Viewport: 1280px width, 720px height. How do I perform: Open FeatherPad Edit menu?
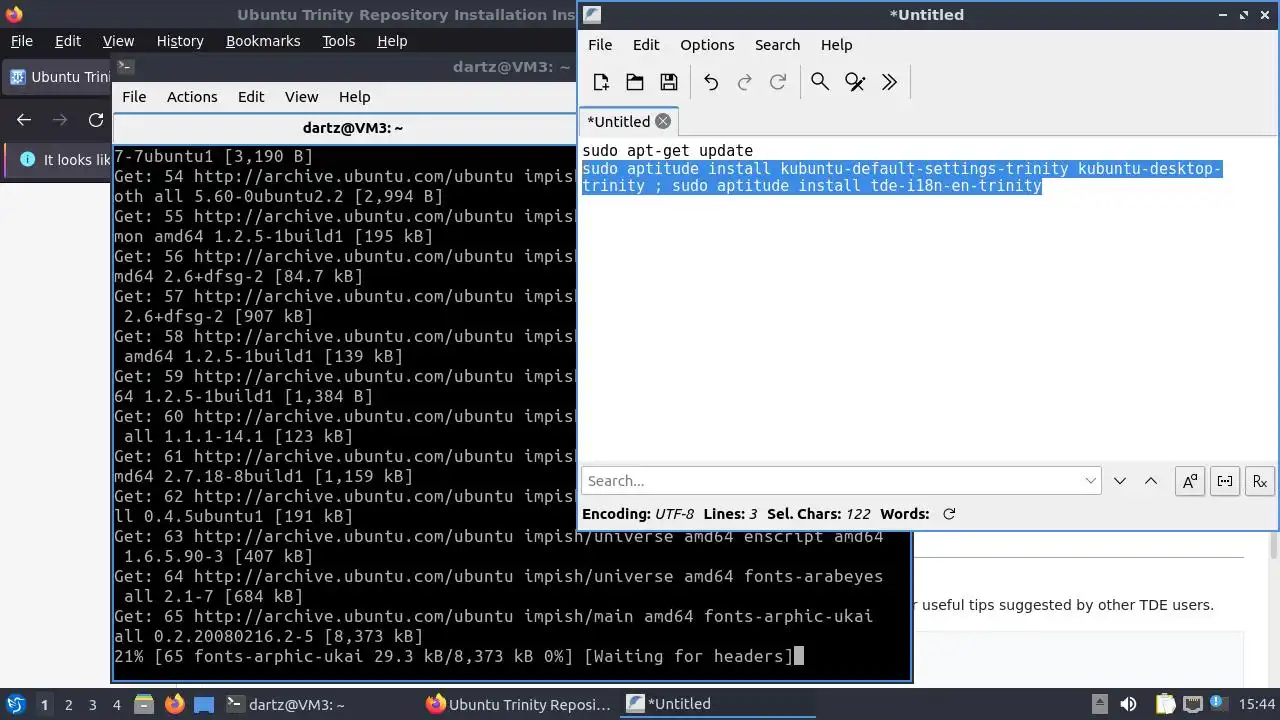point(646,45)
